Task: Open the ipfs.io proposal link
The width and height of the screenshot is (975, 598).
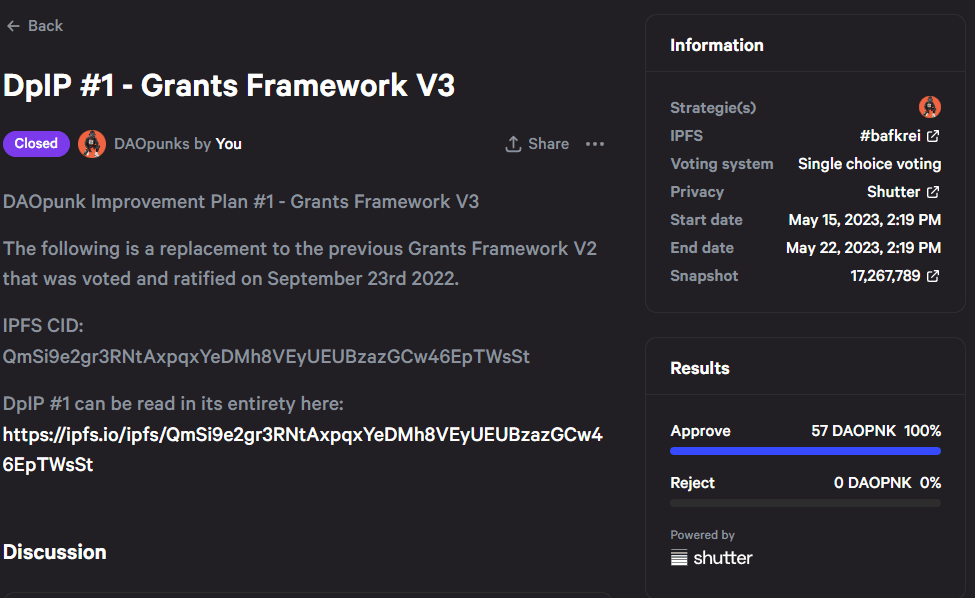Action: (302, 449)
